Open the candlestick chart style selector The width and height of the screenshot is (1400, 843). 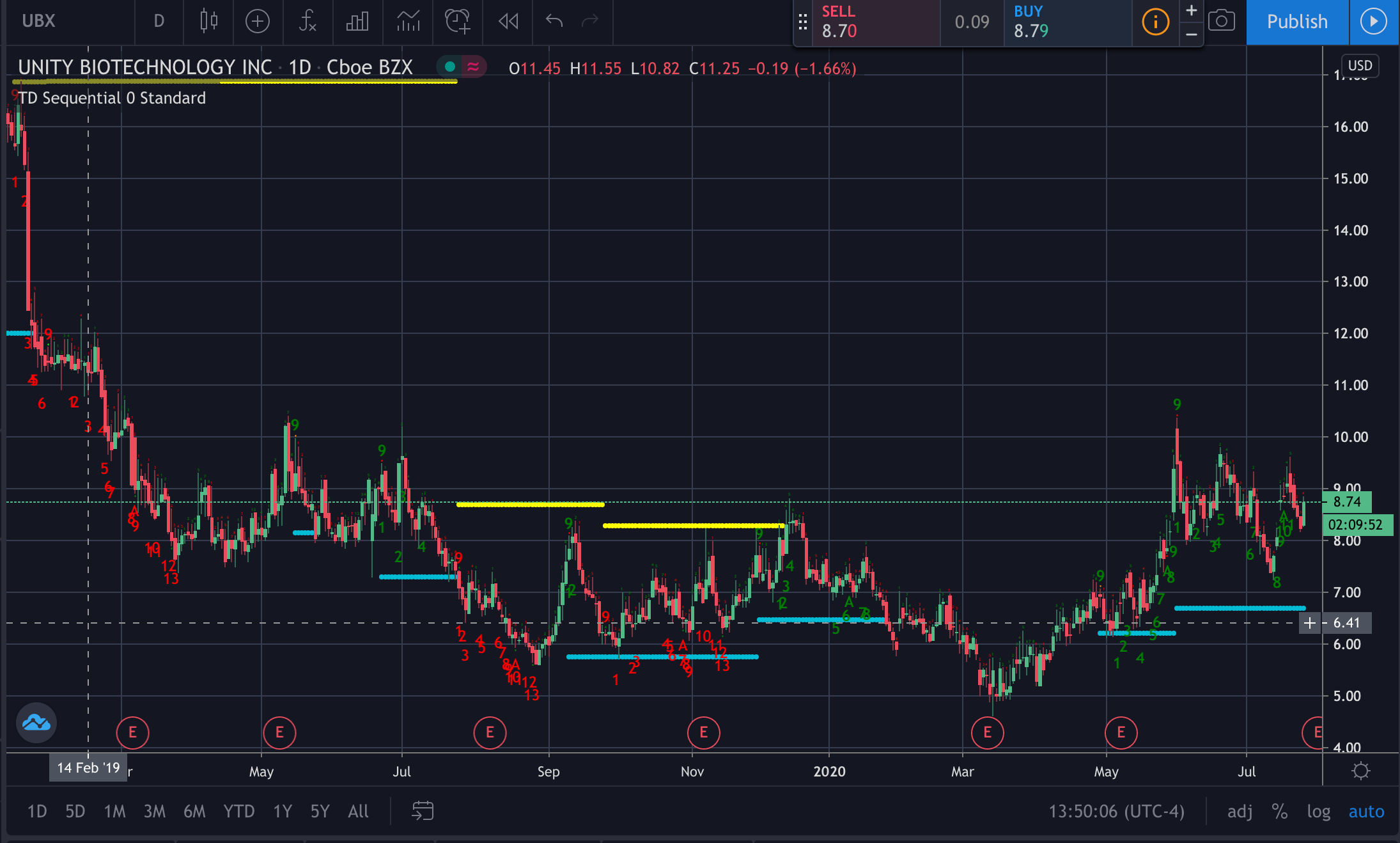(208, 21)
